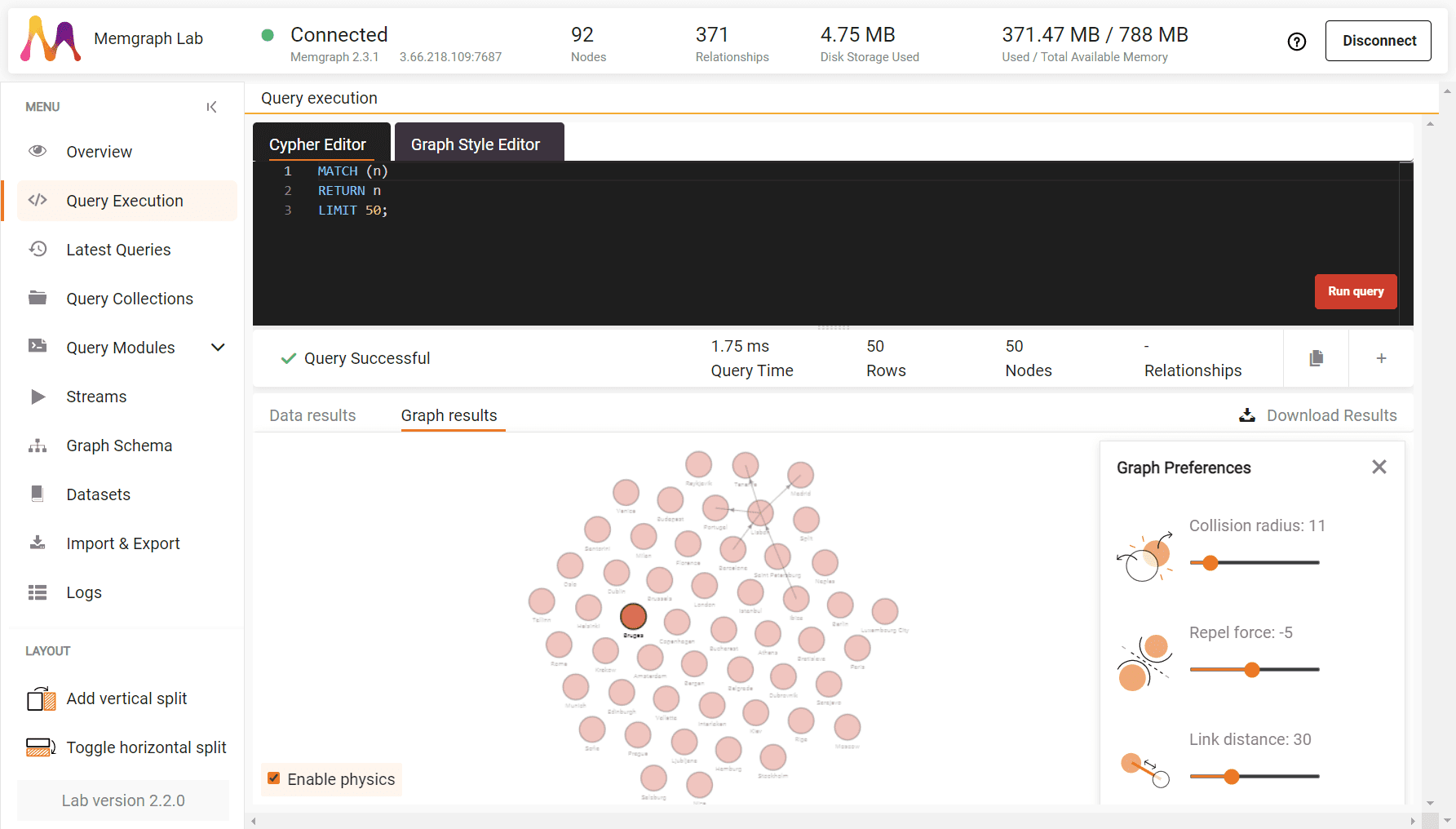This screenshot has width=1456, height=829.
Task: Click the Disconnect button
Action: [x=1378, y=41]
